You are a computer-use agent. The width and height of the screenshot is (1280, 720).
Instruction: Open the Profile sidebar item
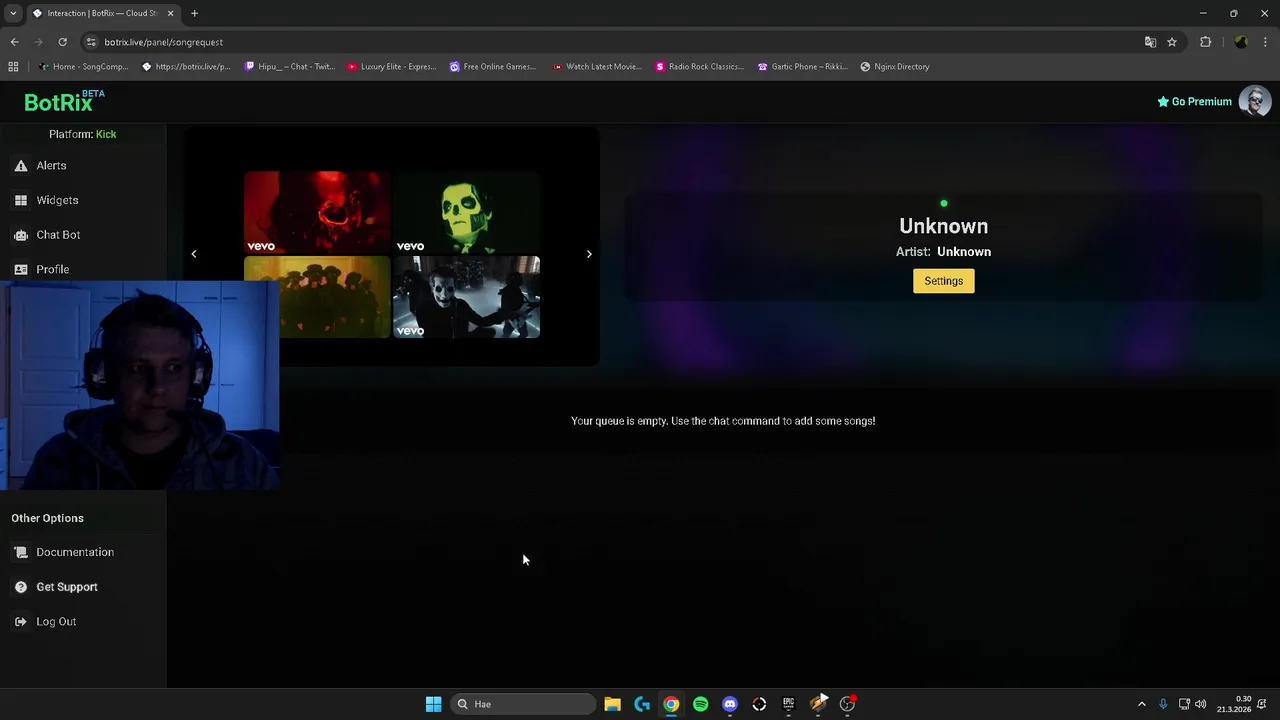coord(52,269)
